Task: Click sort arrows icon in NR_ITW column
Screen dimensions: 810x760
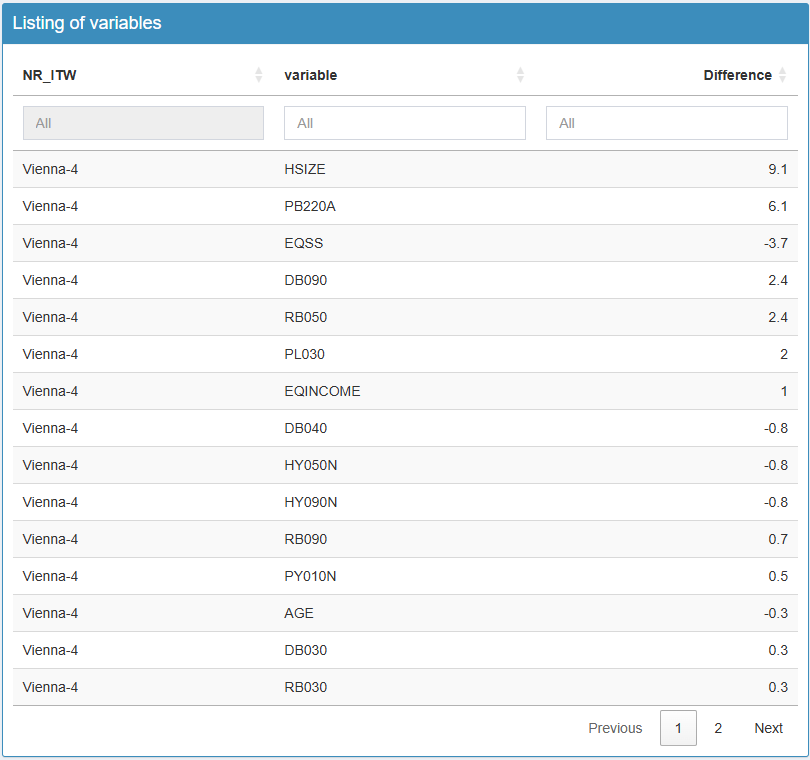Action: [259, 75]
